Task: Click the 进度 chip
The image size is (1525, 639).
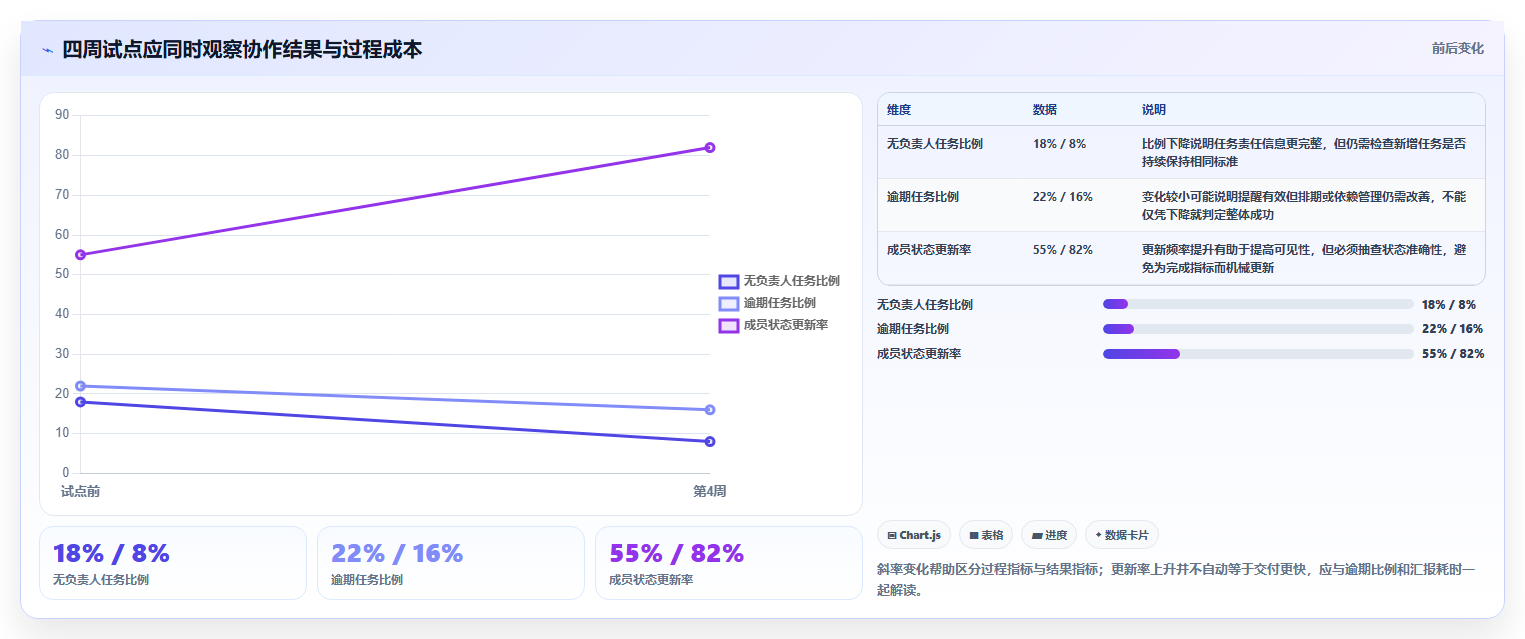Action: pos(1049,535)
